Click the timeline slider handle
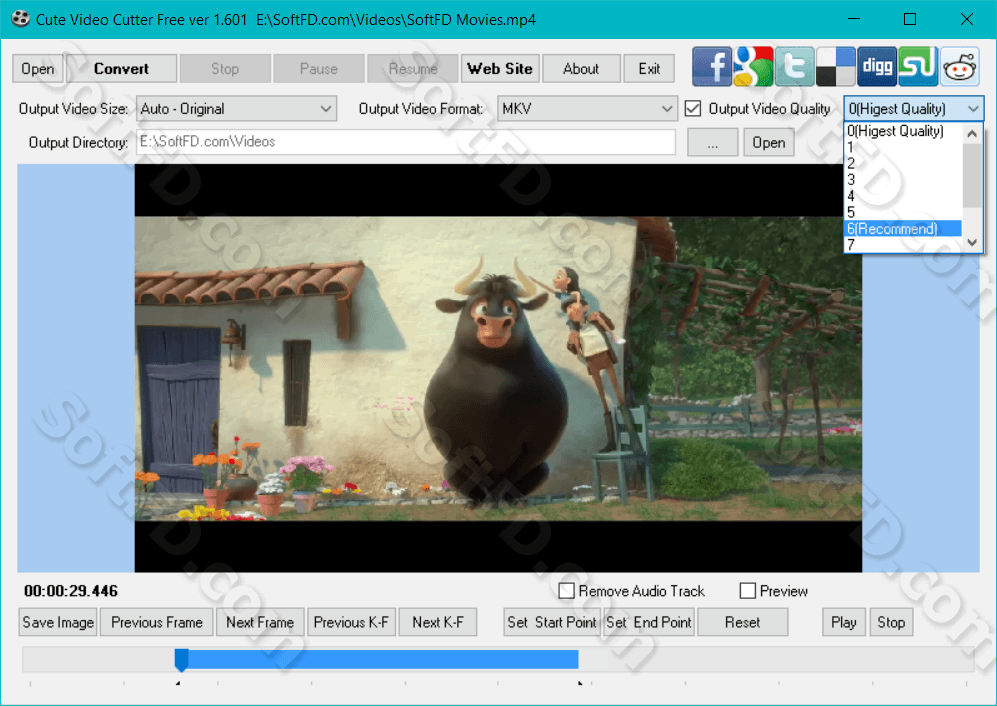Image resolution: width=997 pixels, height=706 pixels. pos(181,660)
